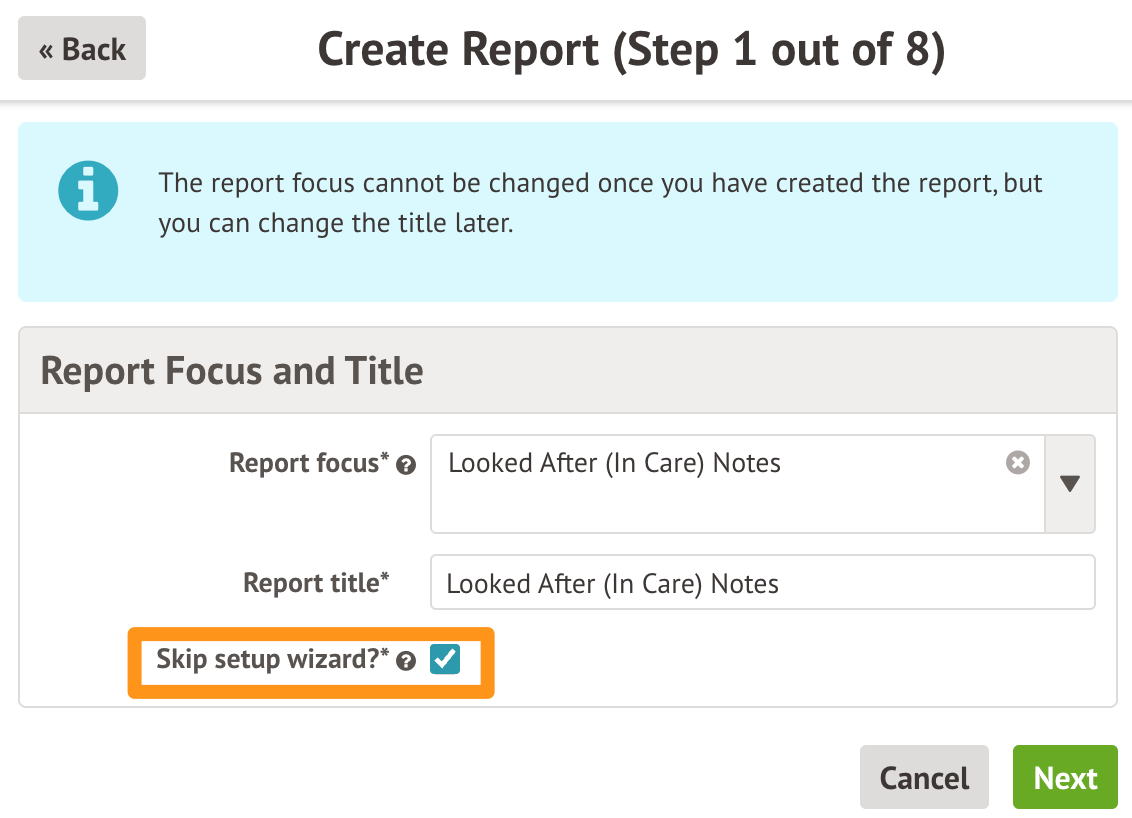
Task: Clear the selected Report focus value
Action: coord(1017,463)
